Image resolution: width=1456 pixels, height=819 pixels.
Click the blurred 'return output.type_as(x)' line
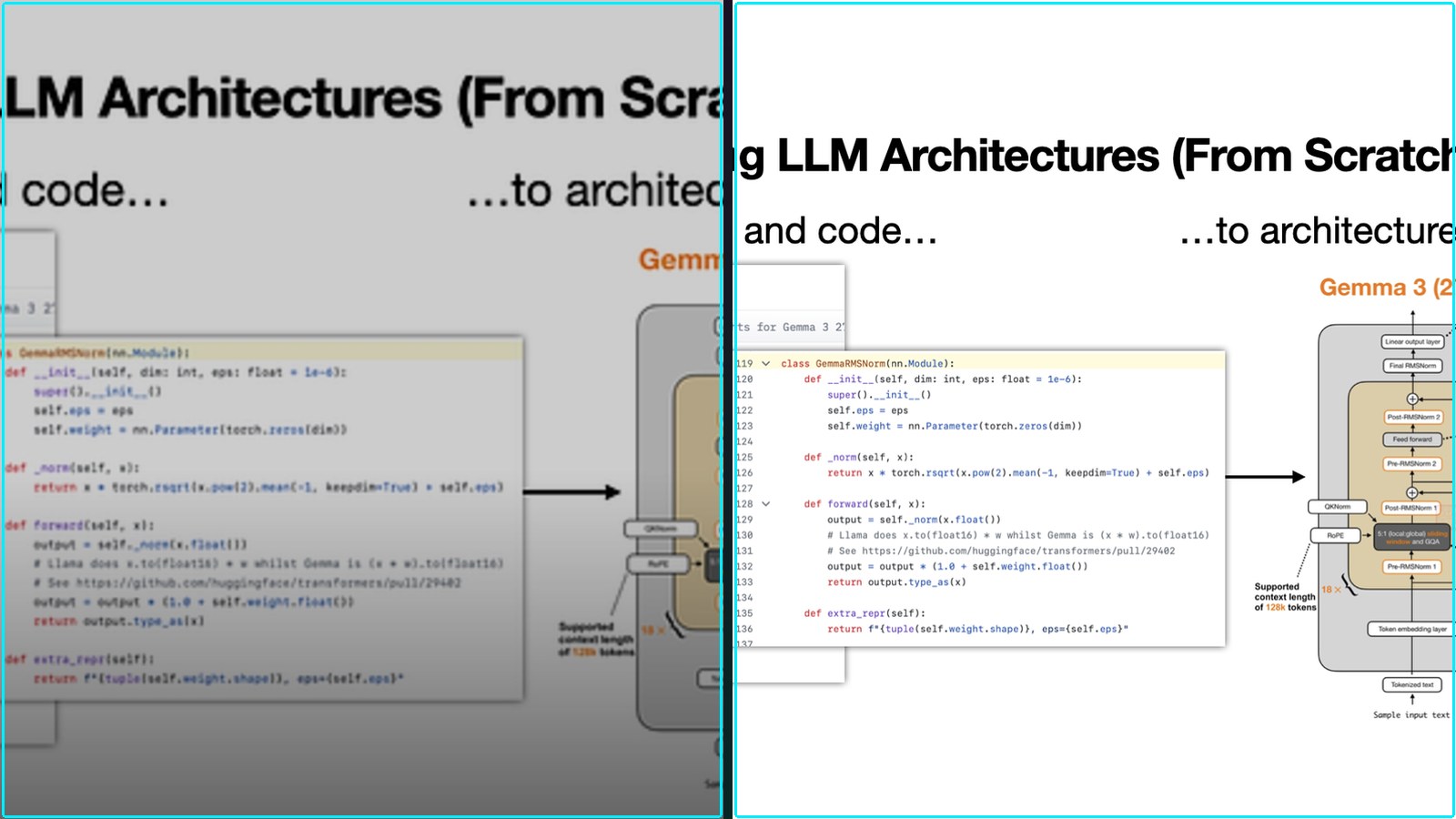point(118,621)
